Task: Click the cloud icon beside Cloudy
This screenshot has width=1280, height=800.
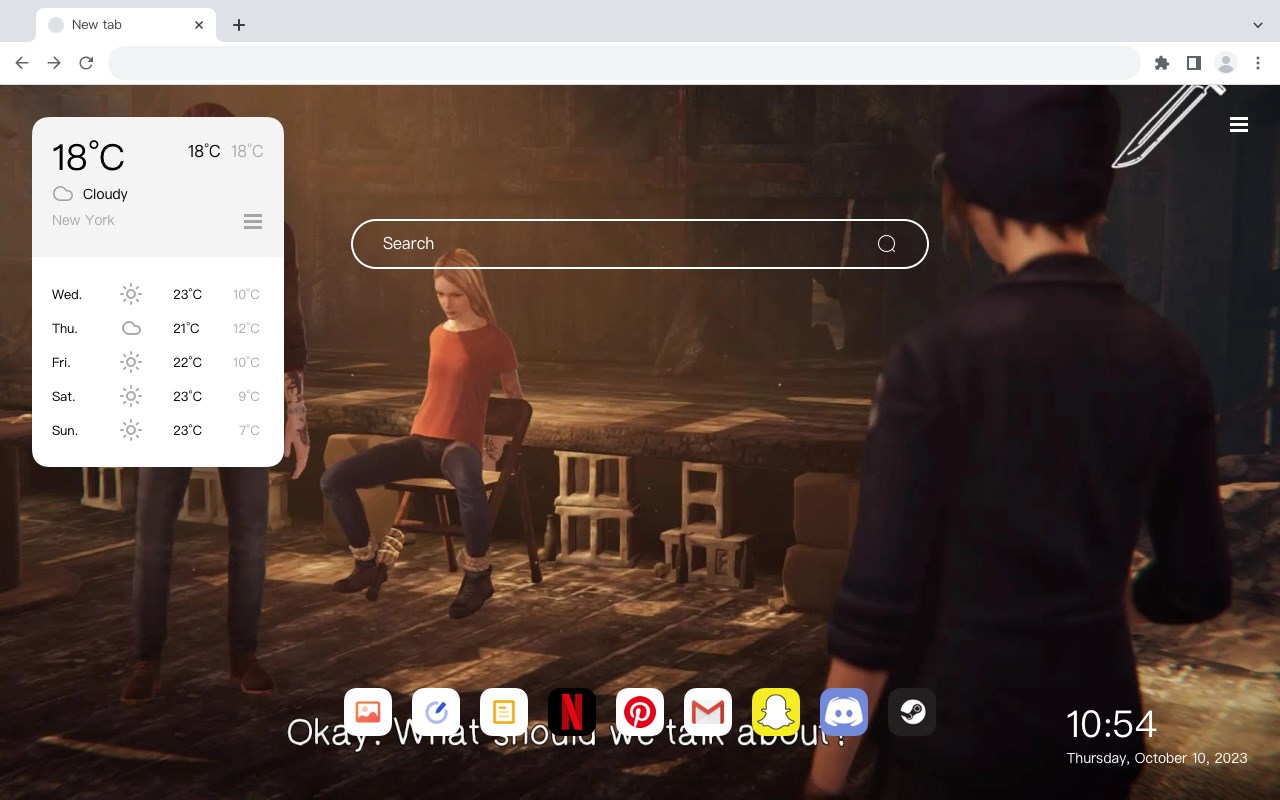Action: click(63, 194)
